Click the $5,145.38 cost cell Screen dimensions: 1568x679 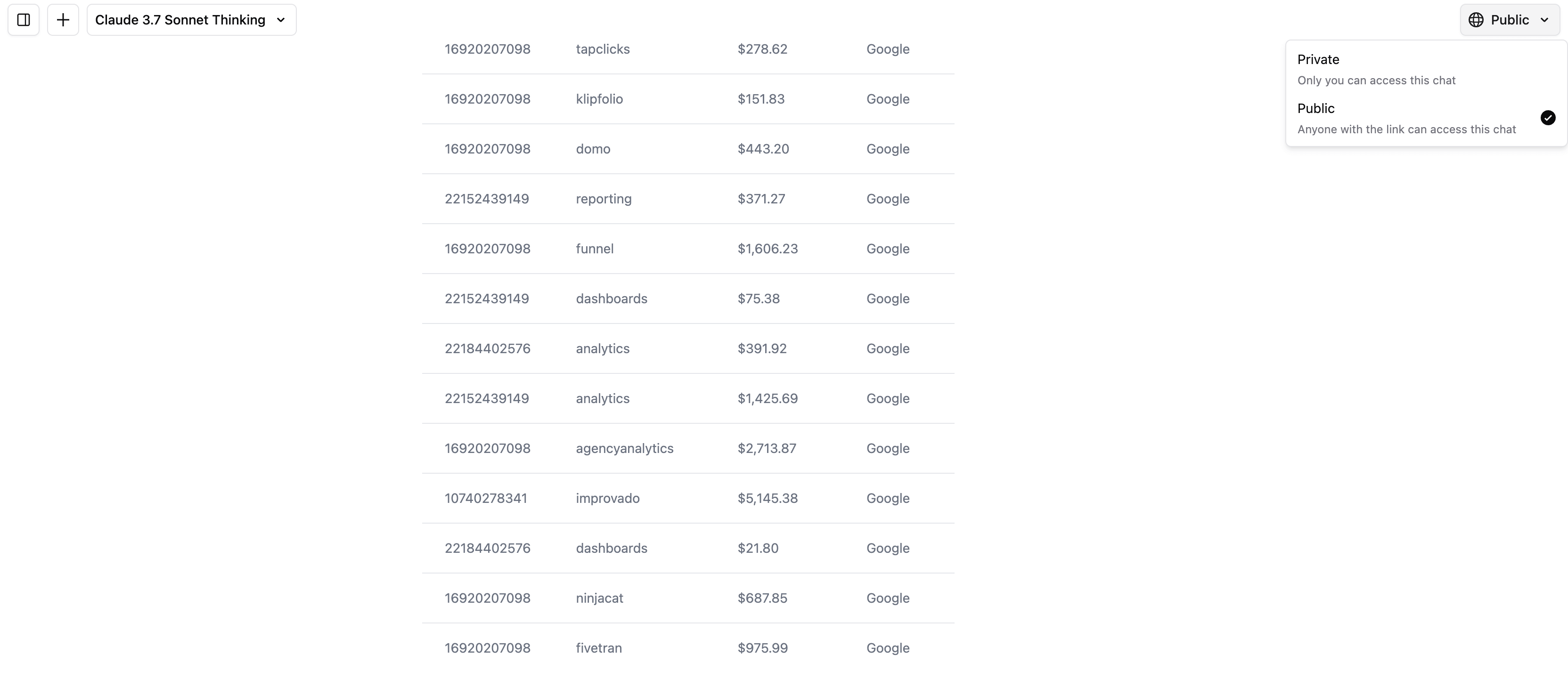tap(768, 498)
